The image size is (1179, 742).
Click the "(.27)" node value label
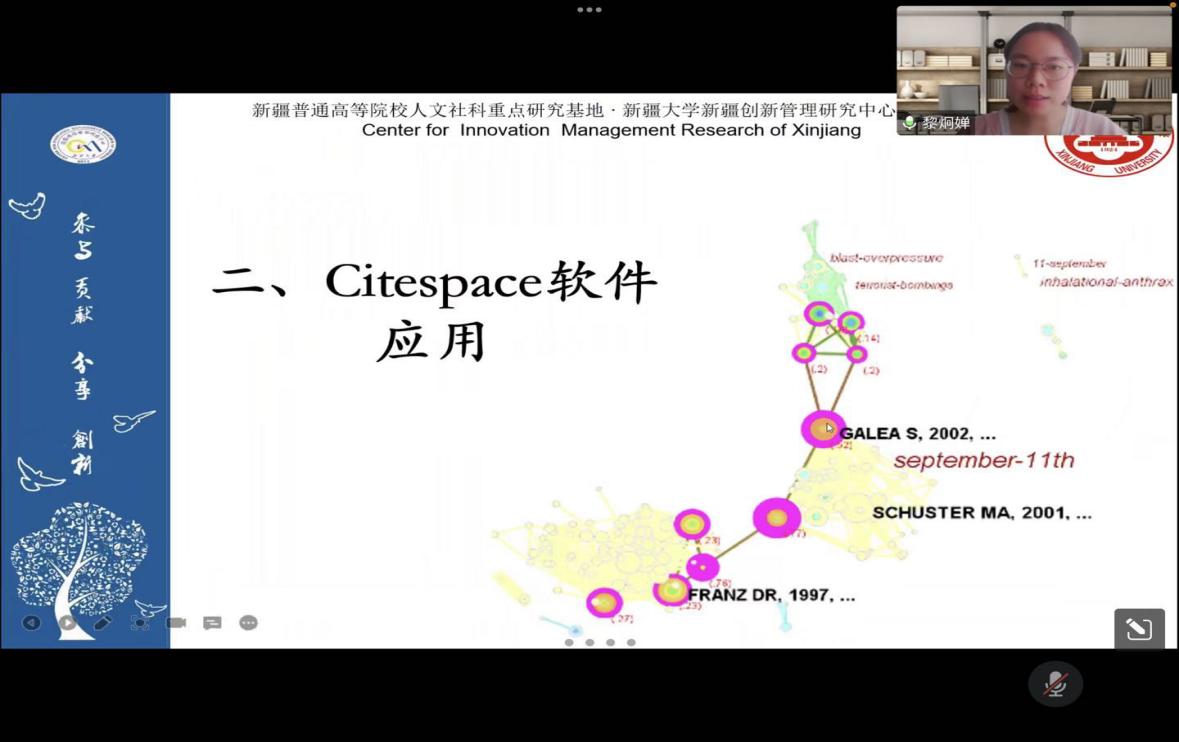(622, 619)
